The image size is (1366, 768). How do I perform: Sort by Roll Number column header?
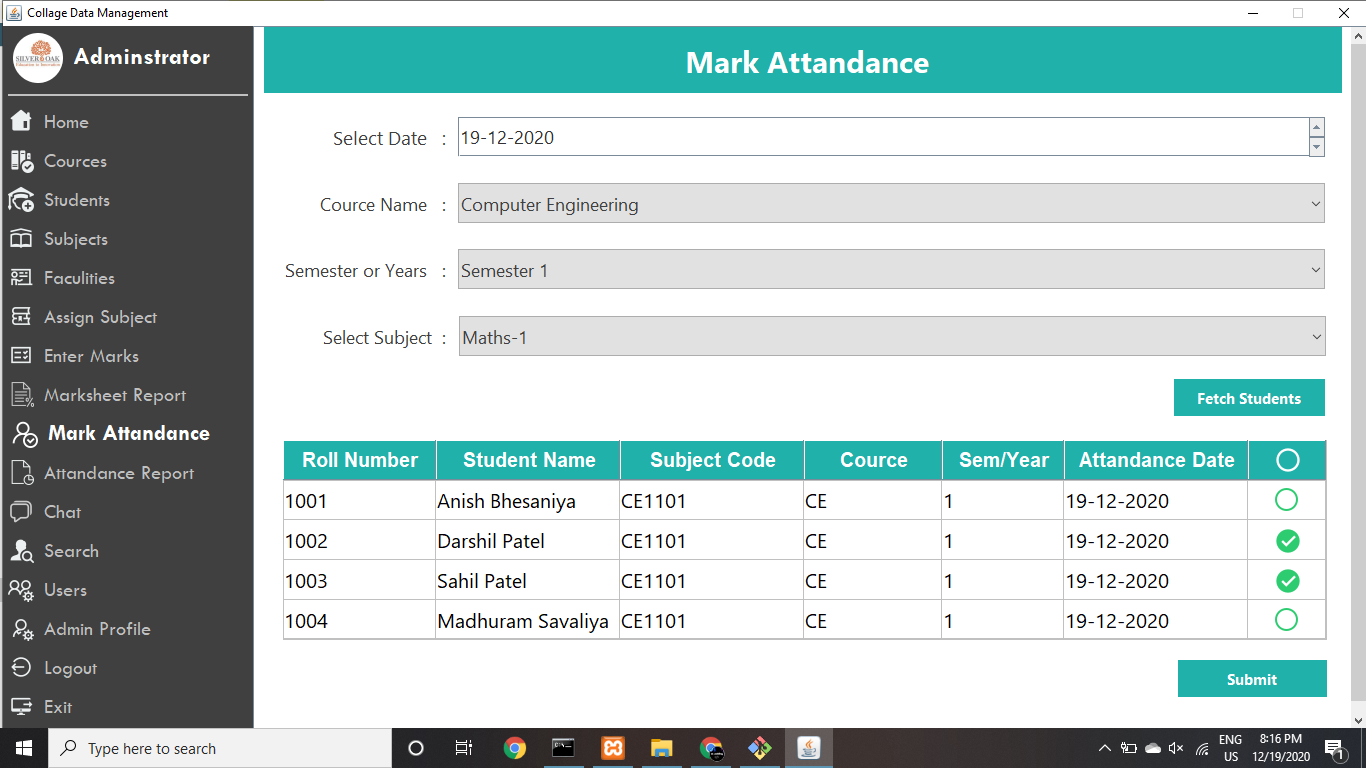tap(360, 460)
